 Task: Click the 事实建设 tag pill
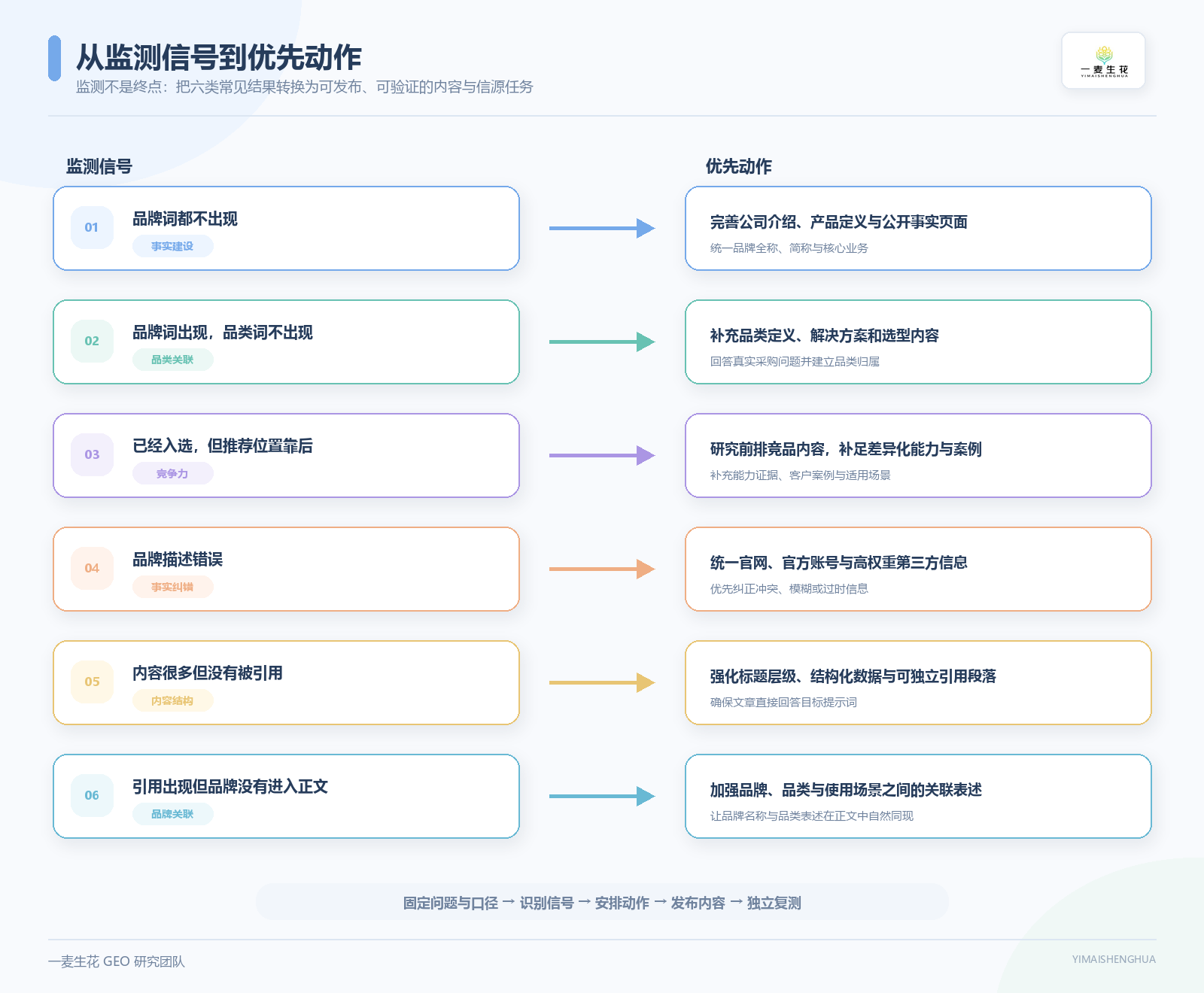[172, 246]
